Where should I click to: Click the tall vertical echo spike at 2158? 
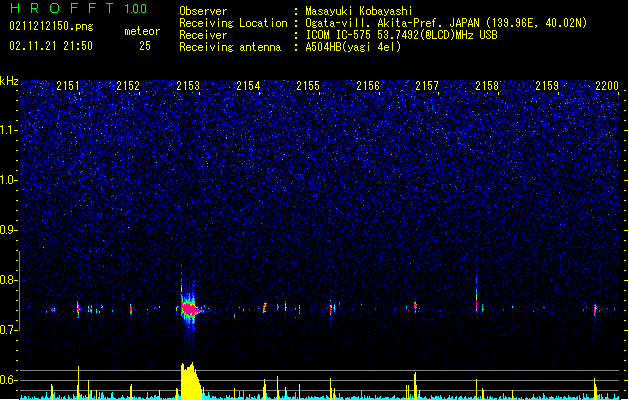[x=477, y=289]
